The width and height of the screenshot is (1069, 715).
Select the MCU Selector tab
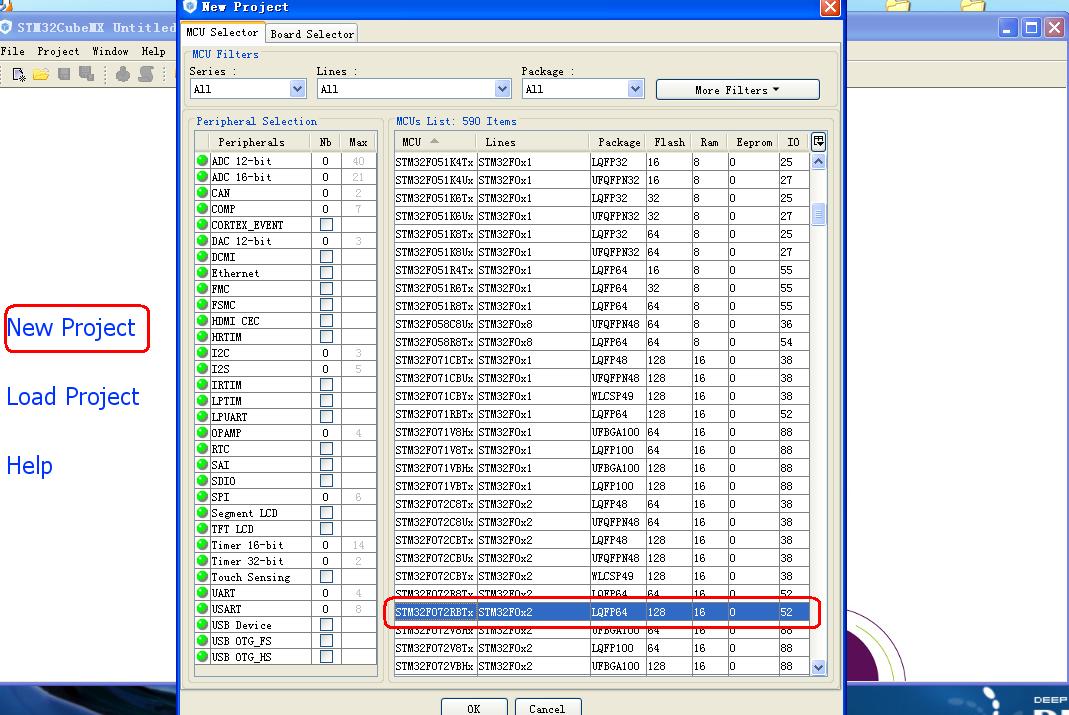[222, 32]
